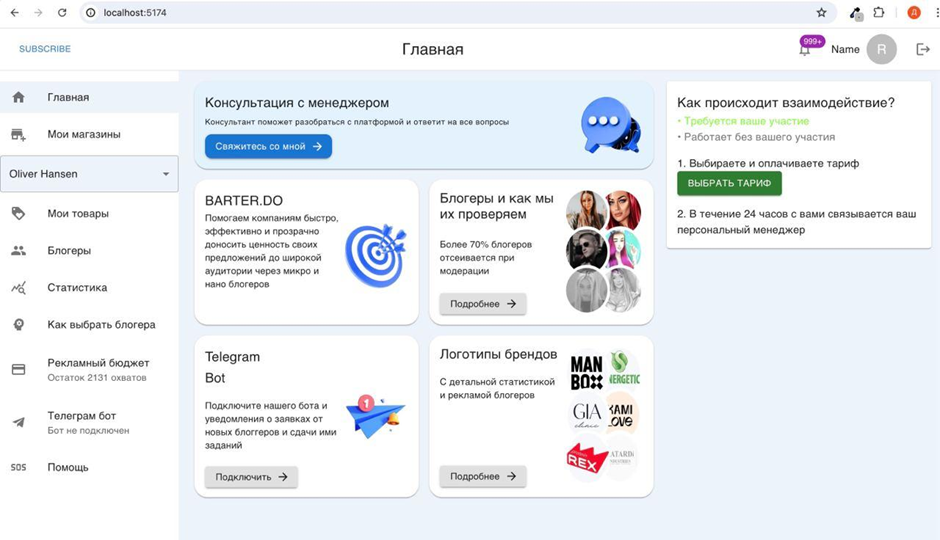Bookmark the page with the star icon

pyautogui.click(x=821, y=13)
